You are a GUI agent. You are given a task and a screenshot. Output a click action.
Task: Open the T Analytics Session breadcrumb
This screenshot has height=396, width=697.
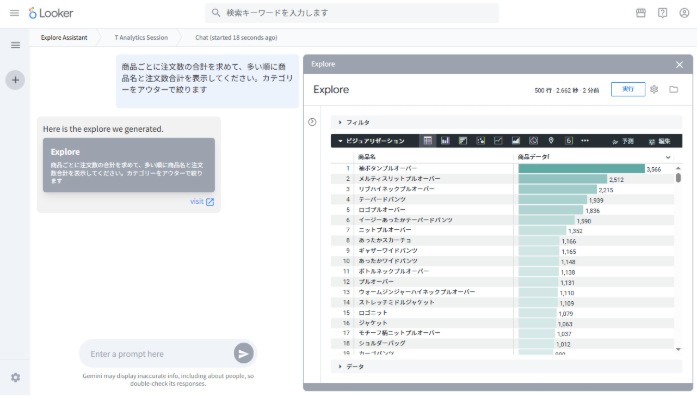tap(141, 38)
